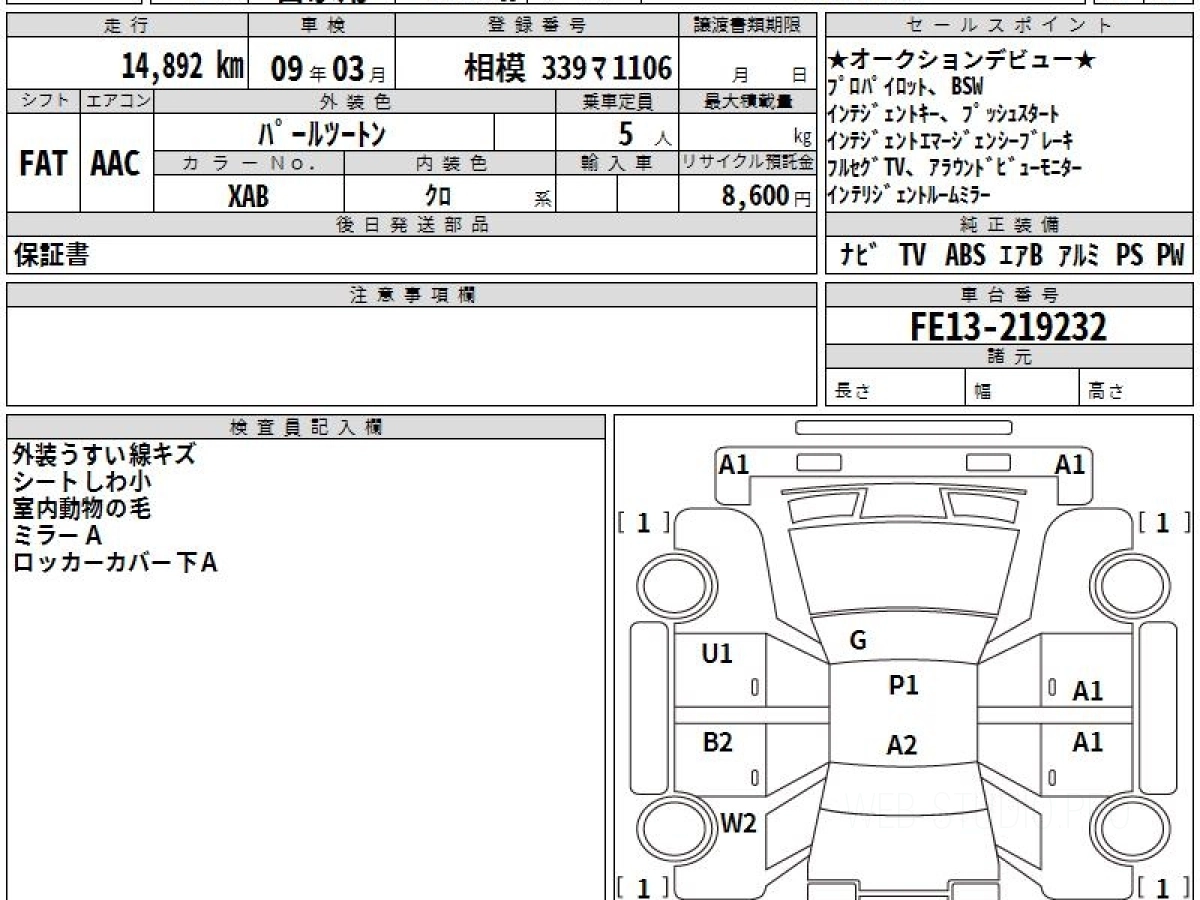This screenshot has width=1200, height=900.
Task: Click the U1 damage marker on the car diagram
Action: (x=717, y=654)
